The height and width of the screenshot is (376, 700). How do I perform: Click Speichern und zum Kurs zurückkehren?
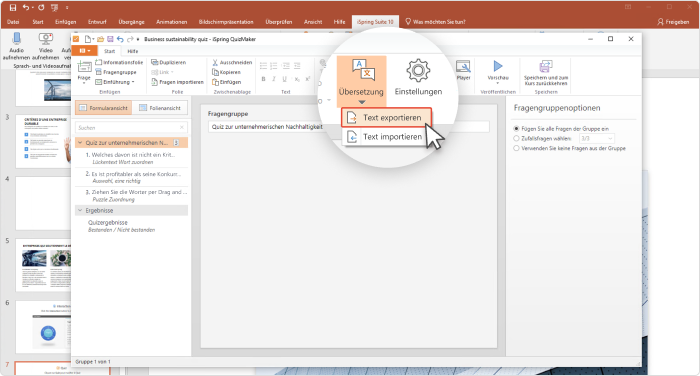pos(546,73)
